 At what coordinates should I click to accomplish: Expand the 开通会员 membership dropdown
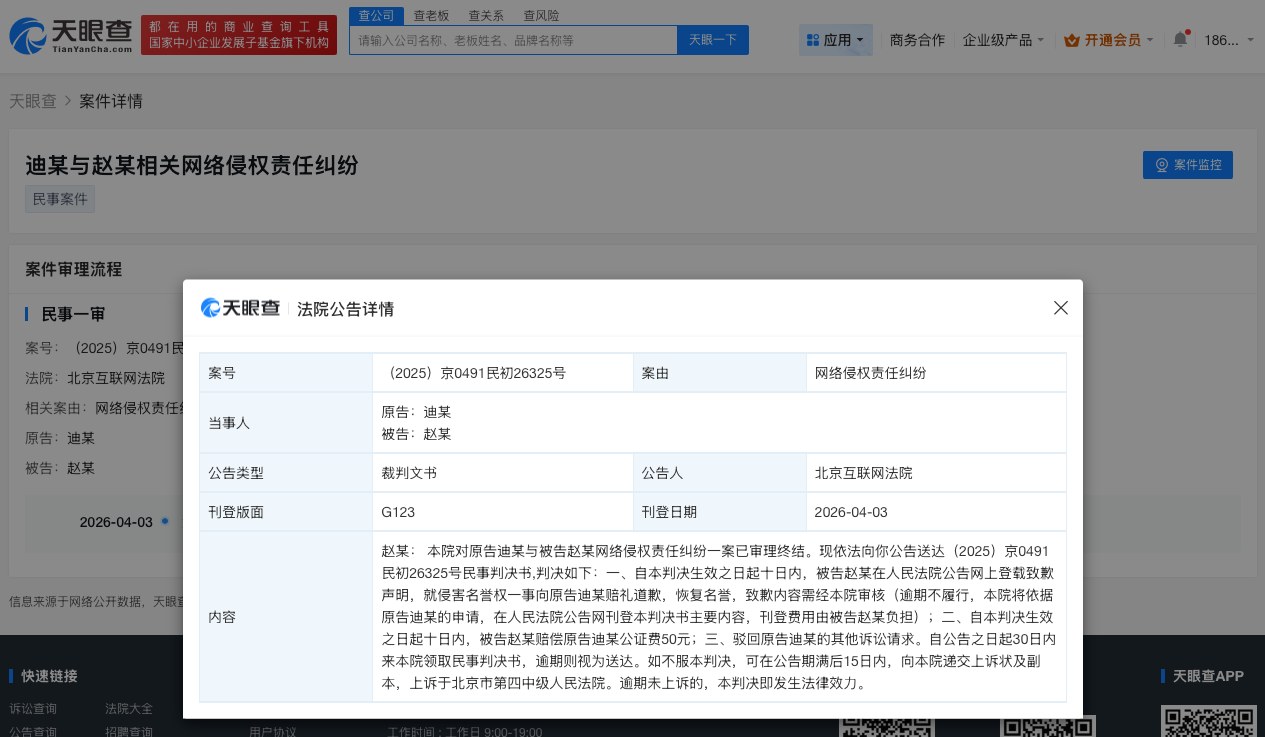1110,40
